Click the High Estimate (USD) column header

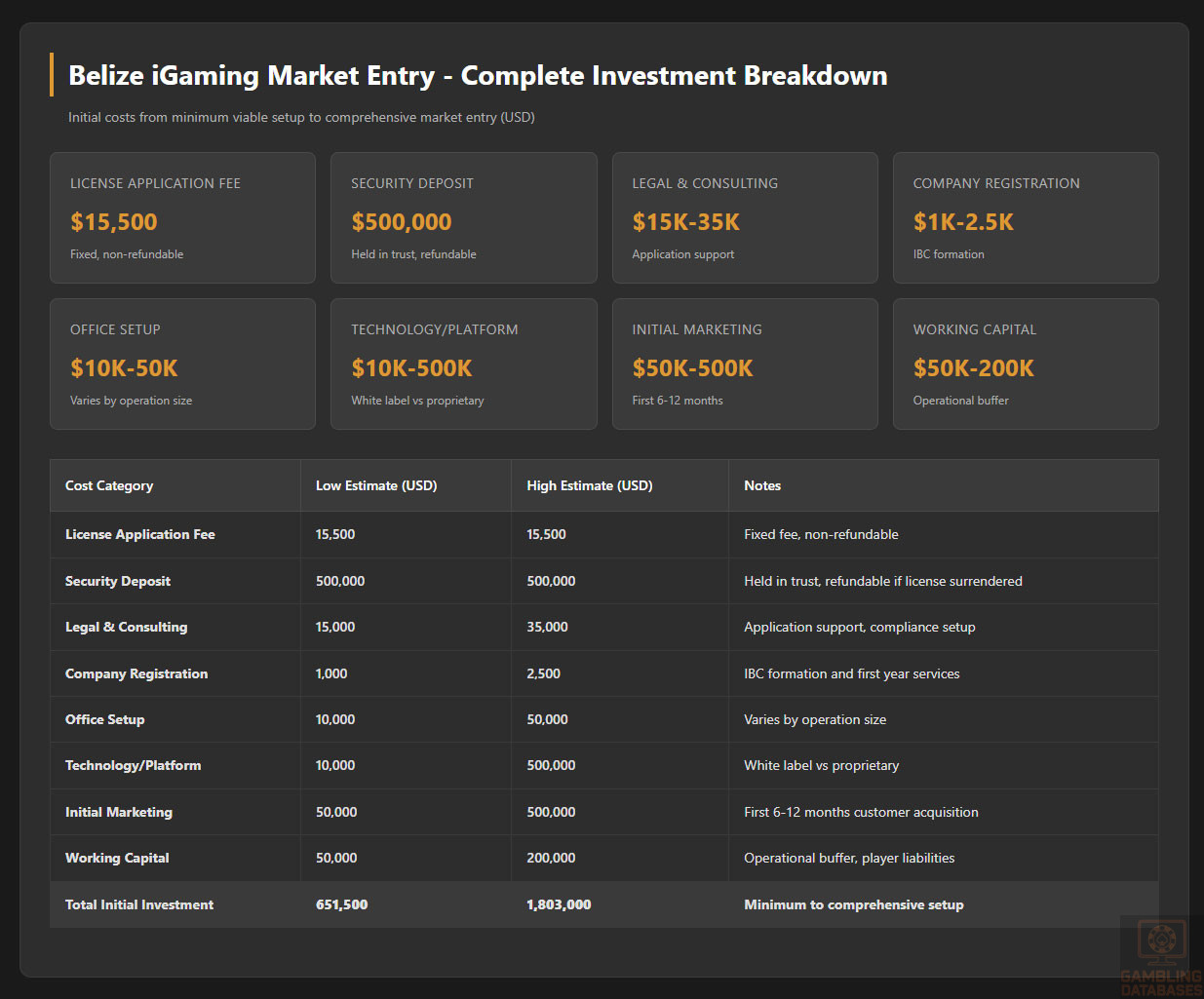click(589, 485)
